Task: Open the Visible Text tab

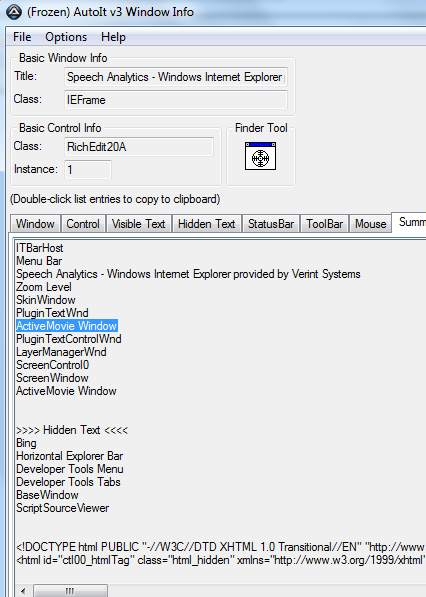Action: tap(139, 223)
